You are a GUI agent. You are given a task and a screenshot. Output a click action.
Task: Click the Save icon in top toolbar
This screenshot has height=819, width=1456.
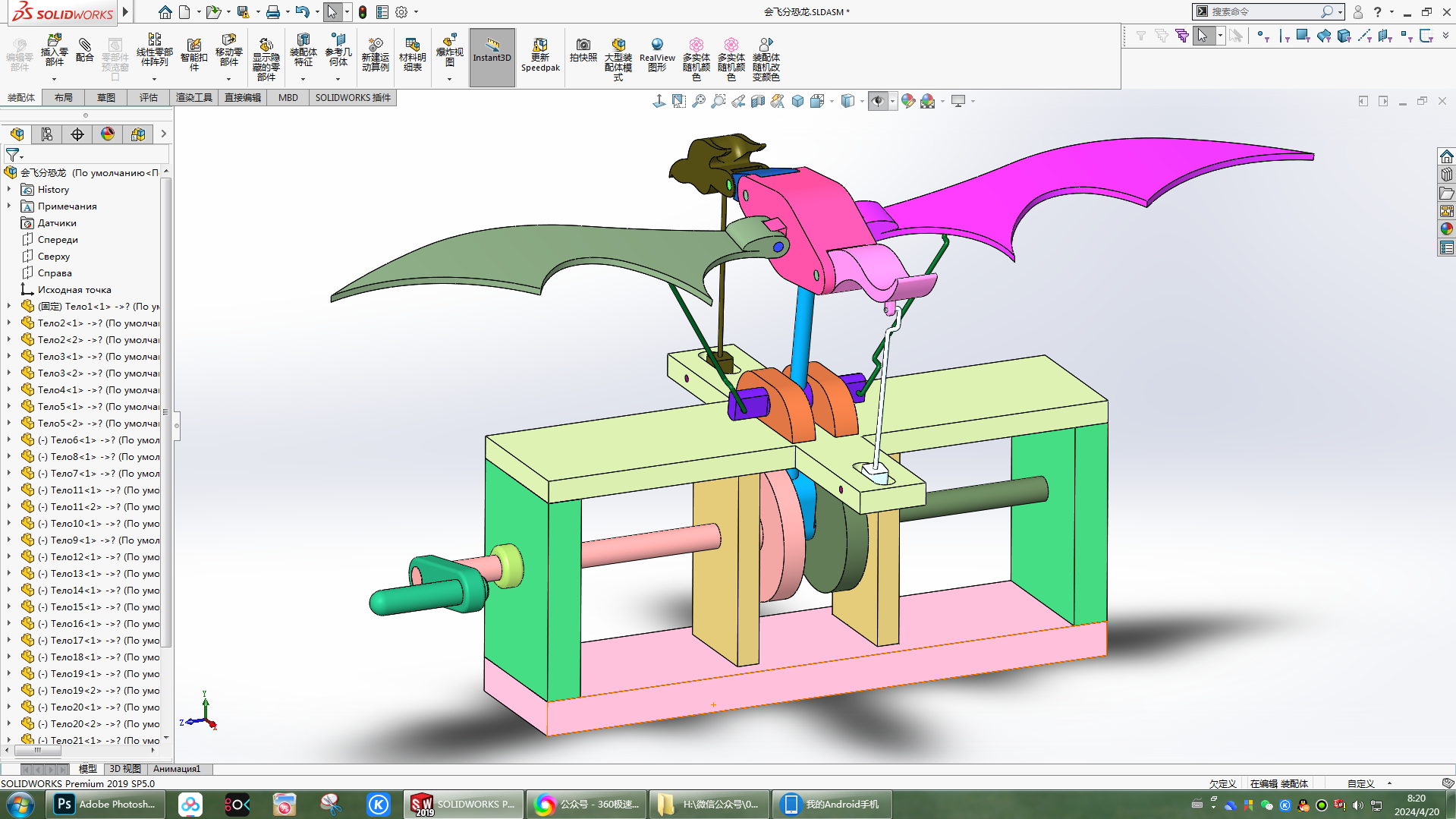coord(243,12)
